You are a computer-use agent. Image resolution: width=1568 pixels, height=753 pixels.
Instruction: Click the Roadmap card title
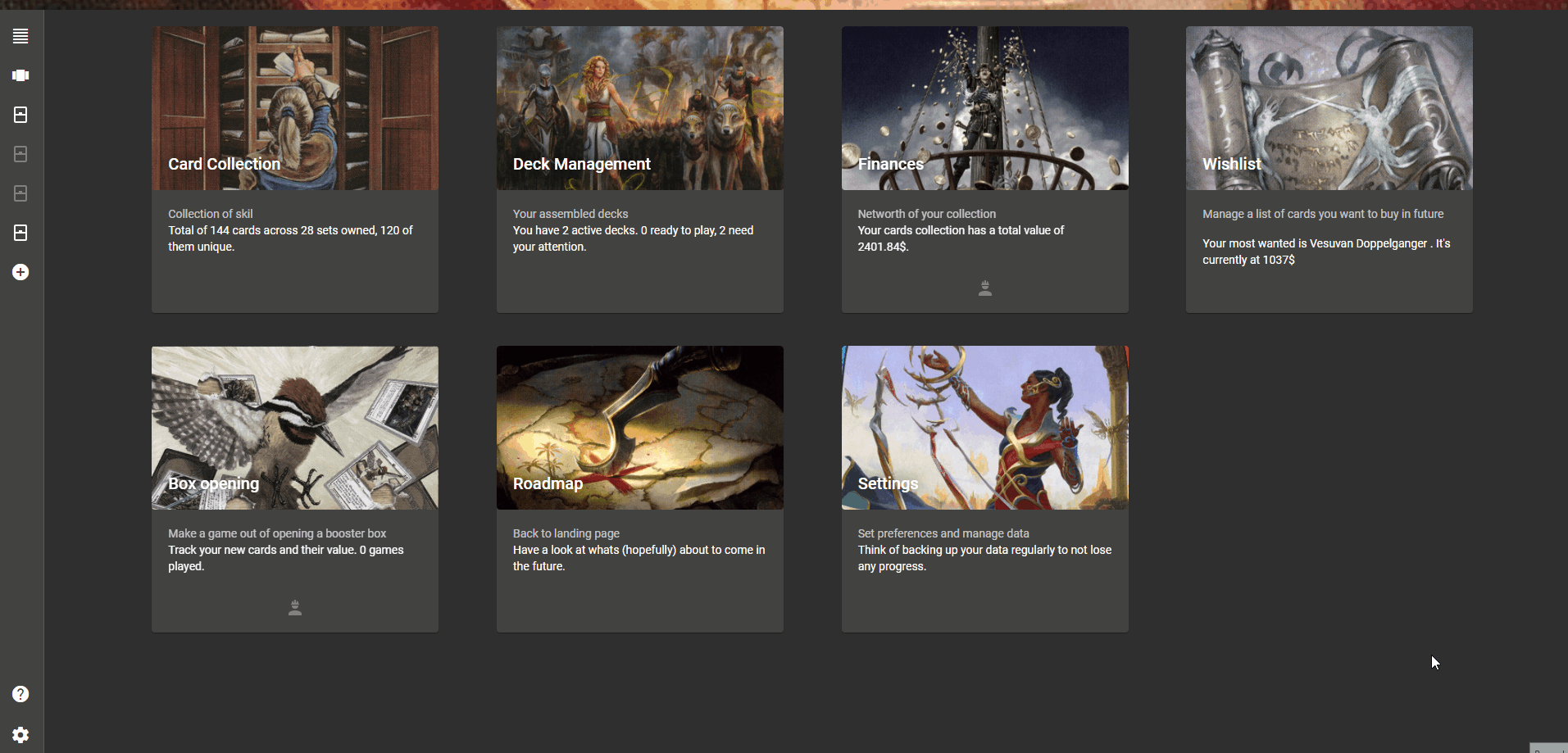click(548, 483)
